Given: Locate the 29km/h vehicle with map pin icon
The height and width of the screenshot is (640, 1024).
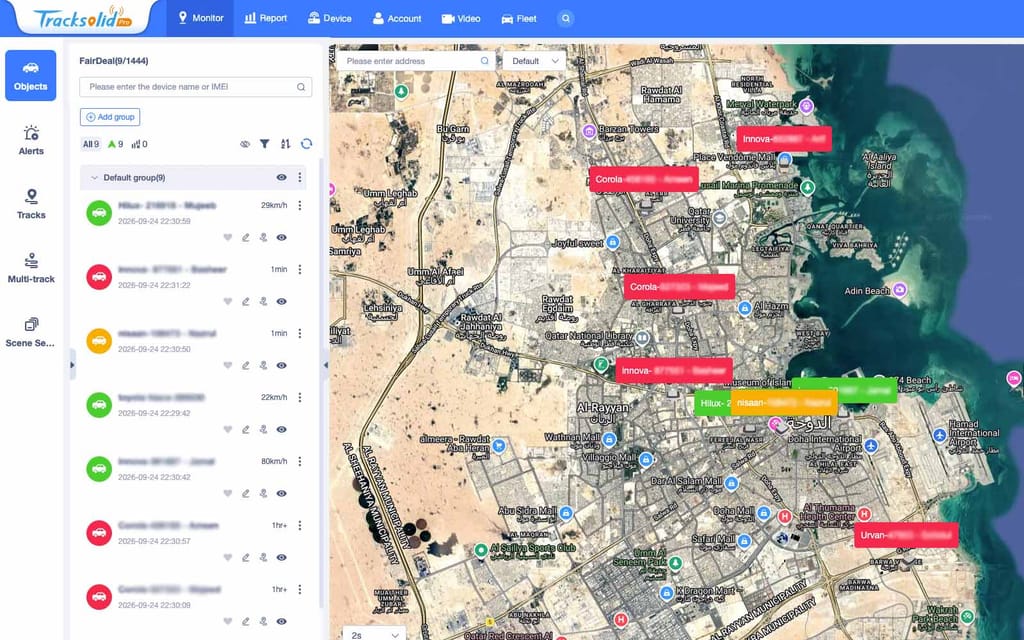Looking at the screenshot, I should (x=263, y=238).
